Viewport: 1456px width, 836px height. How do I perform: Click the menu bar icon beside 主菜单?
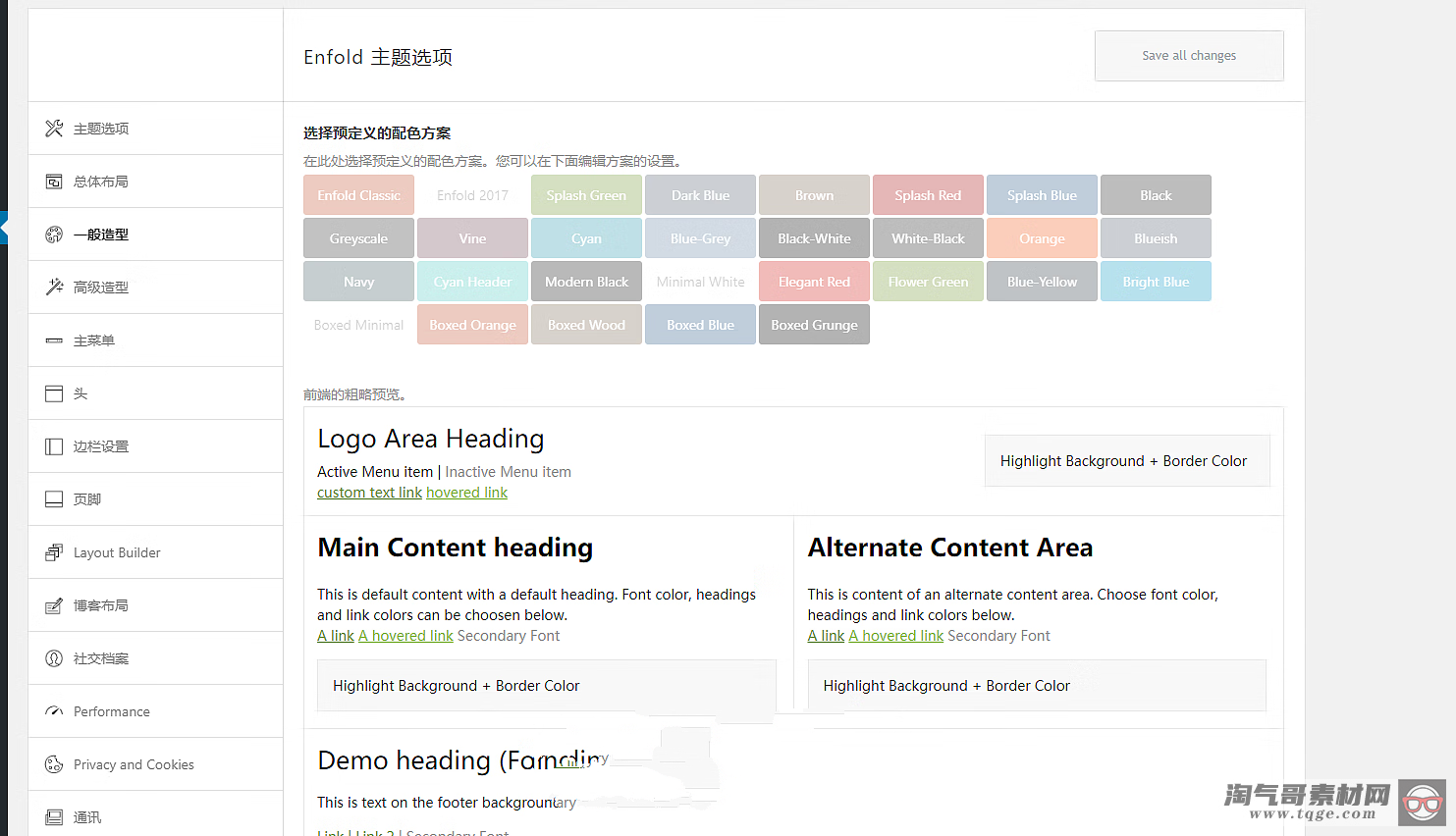54,340
